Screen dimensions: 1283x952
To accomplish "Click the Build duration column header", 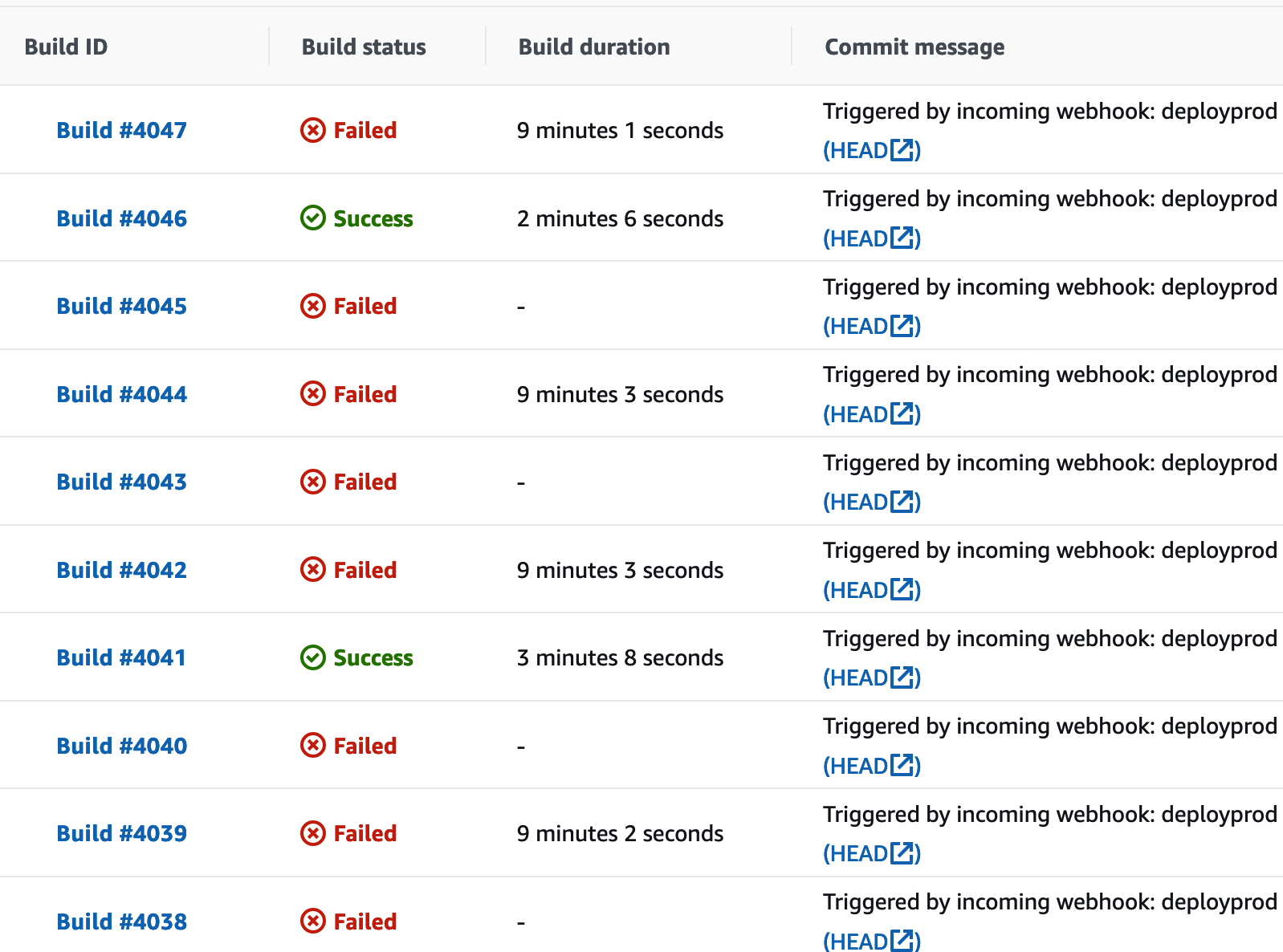I will (594, 47).
